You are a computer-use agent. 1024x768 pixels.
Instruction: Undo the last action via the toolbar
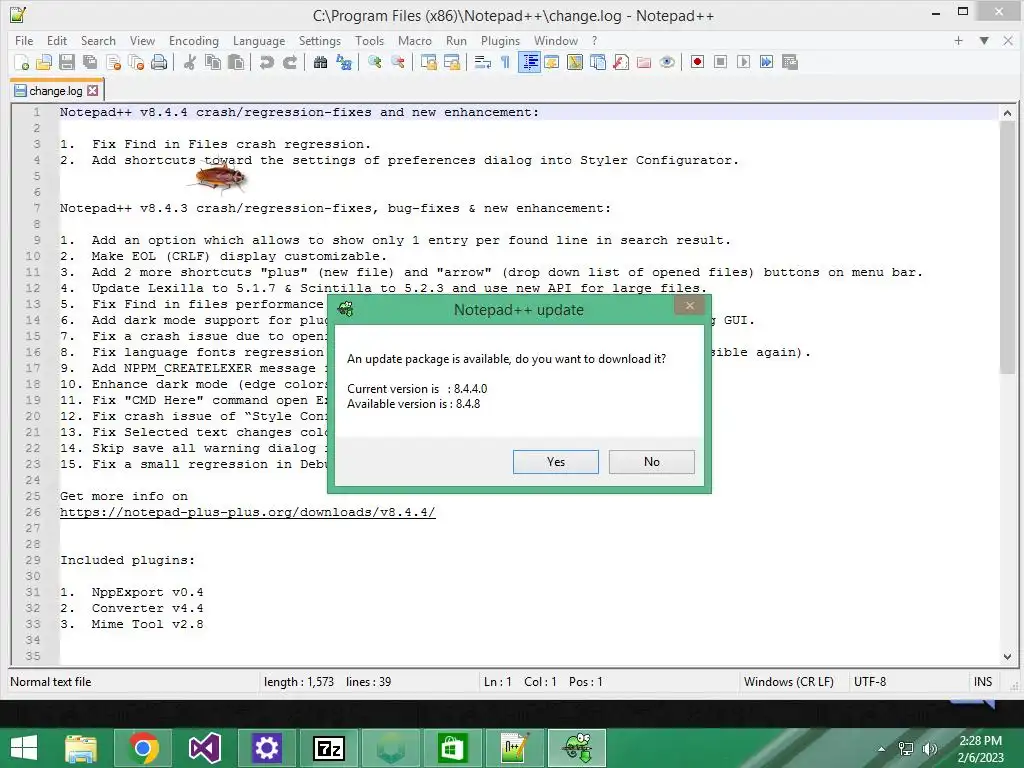tap(266, 62)
